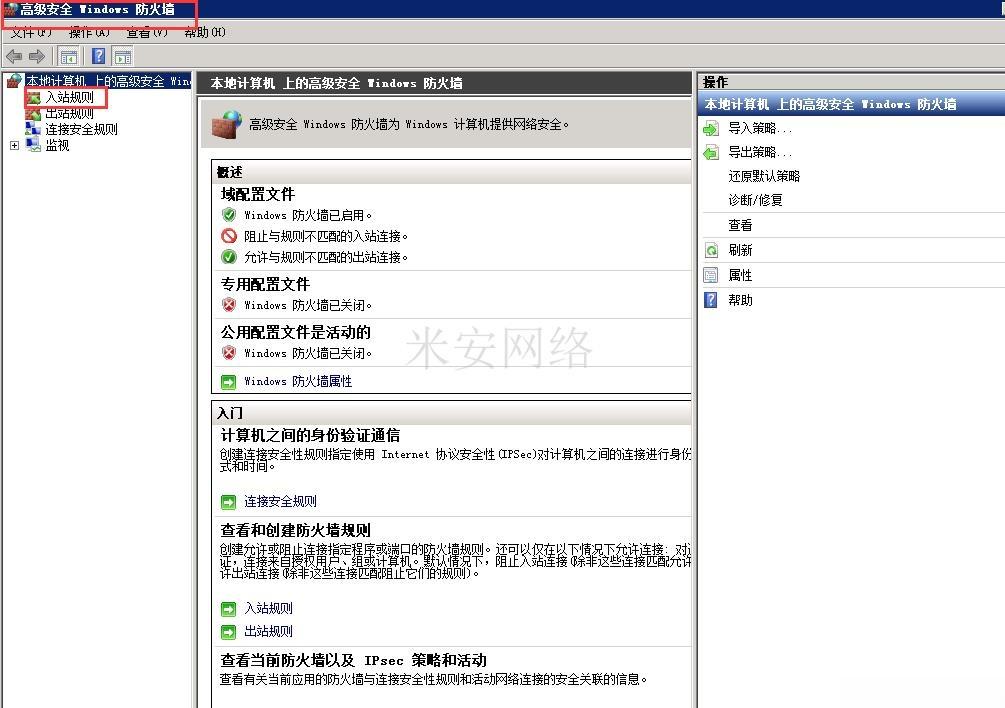Click the green shield icon under 域配置文件
1005x708 pixels.
229,215
